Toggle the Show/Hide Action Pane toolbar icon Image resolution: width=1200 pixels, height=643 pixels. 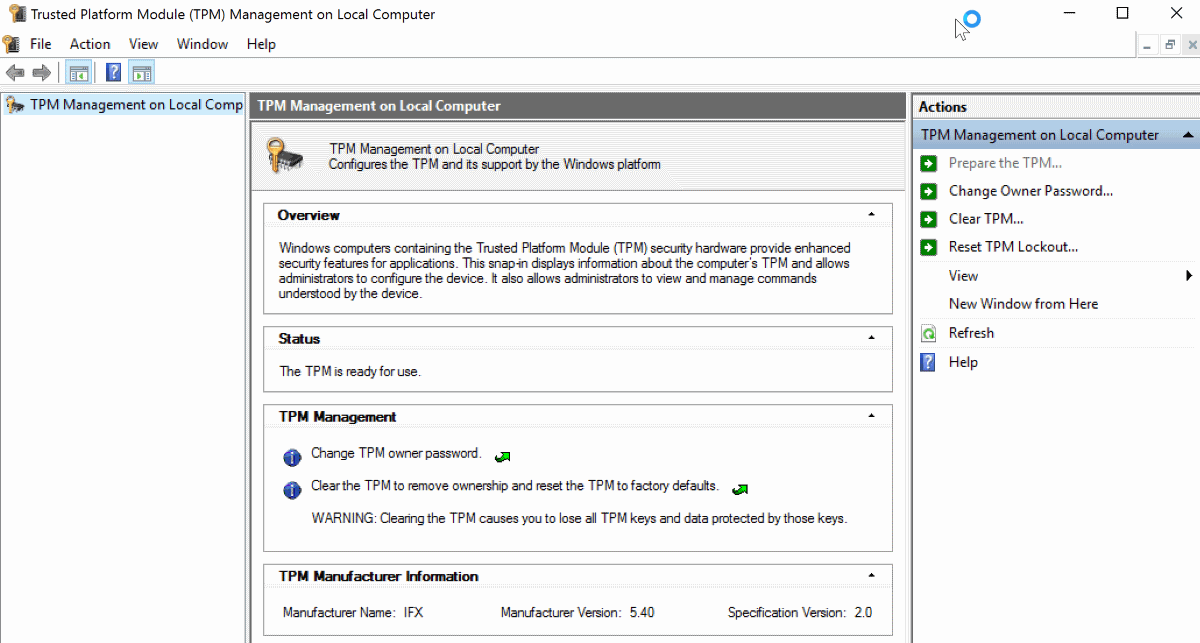[141, 72]
